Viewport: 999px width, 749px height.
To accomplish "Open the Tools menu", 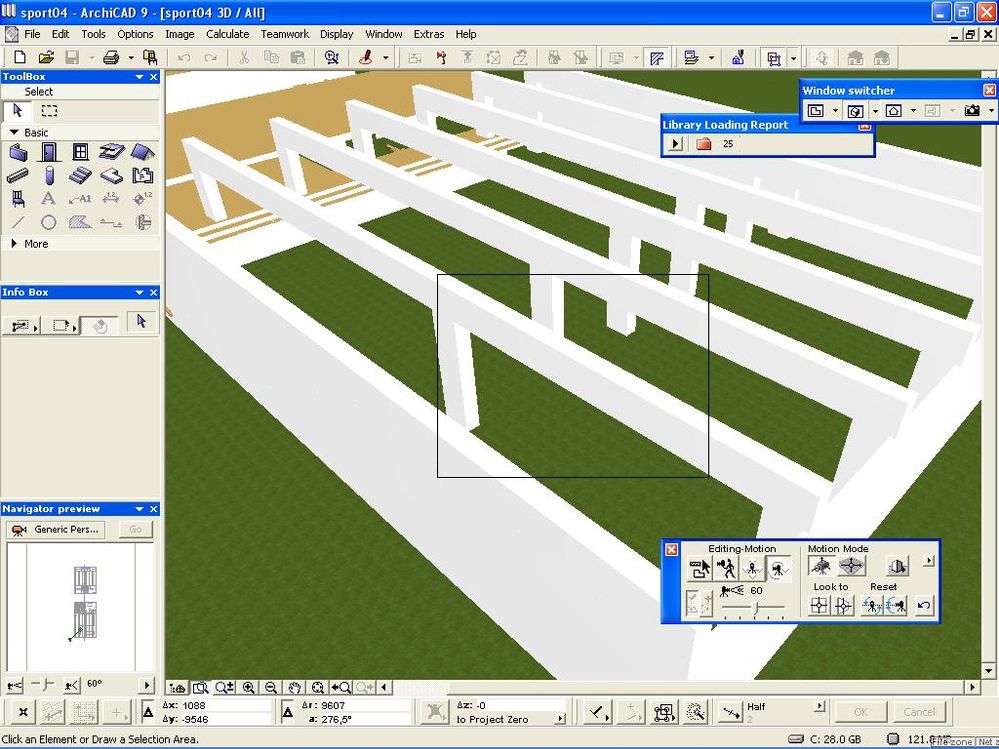I will coord(93,34).
